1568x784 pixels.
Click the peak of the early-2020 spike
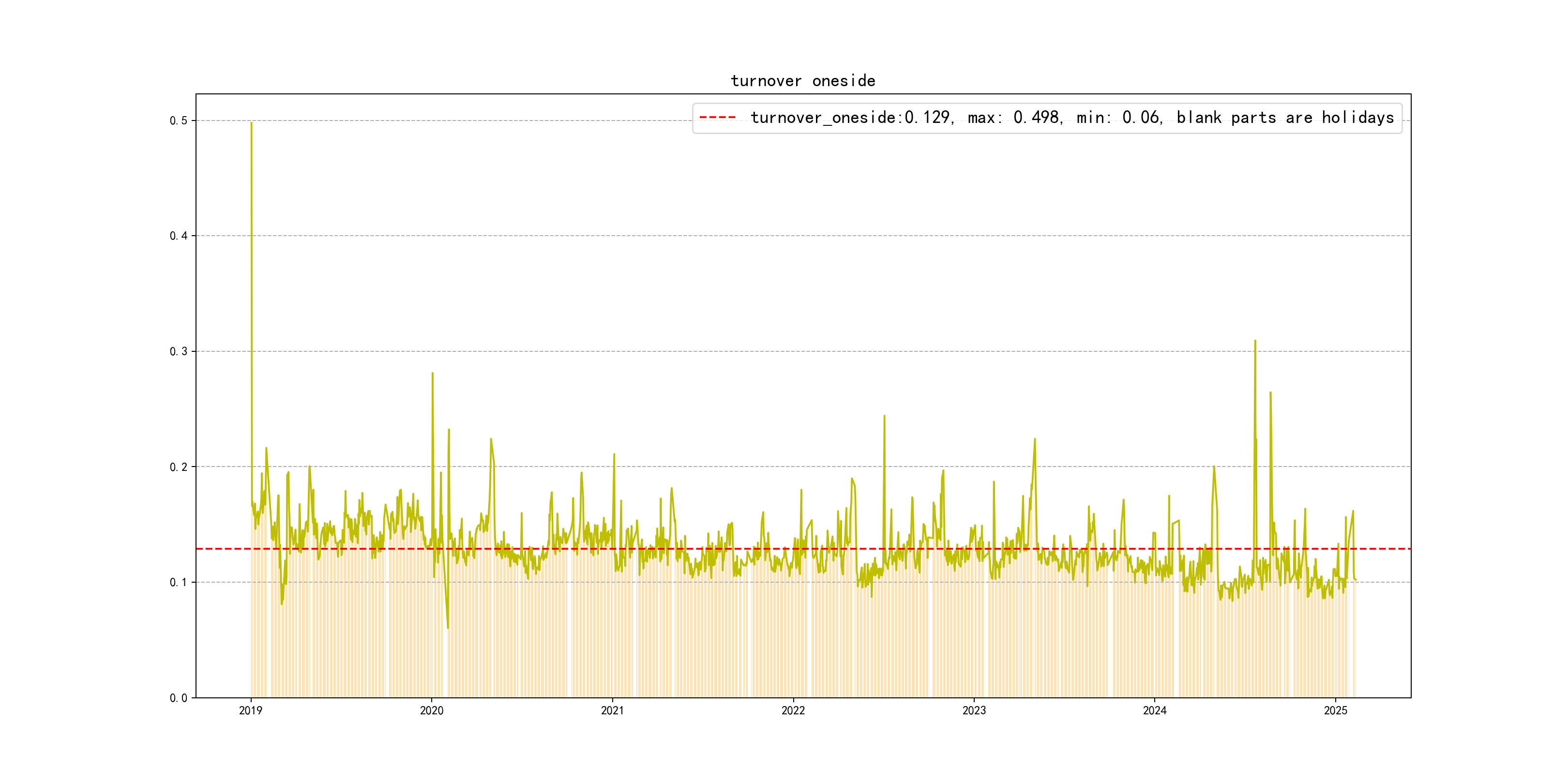[x=432, y=373]
